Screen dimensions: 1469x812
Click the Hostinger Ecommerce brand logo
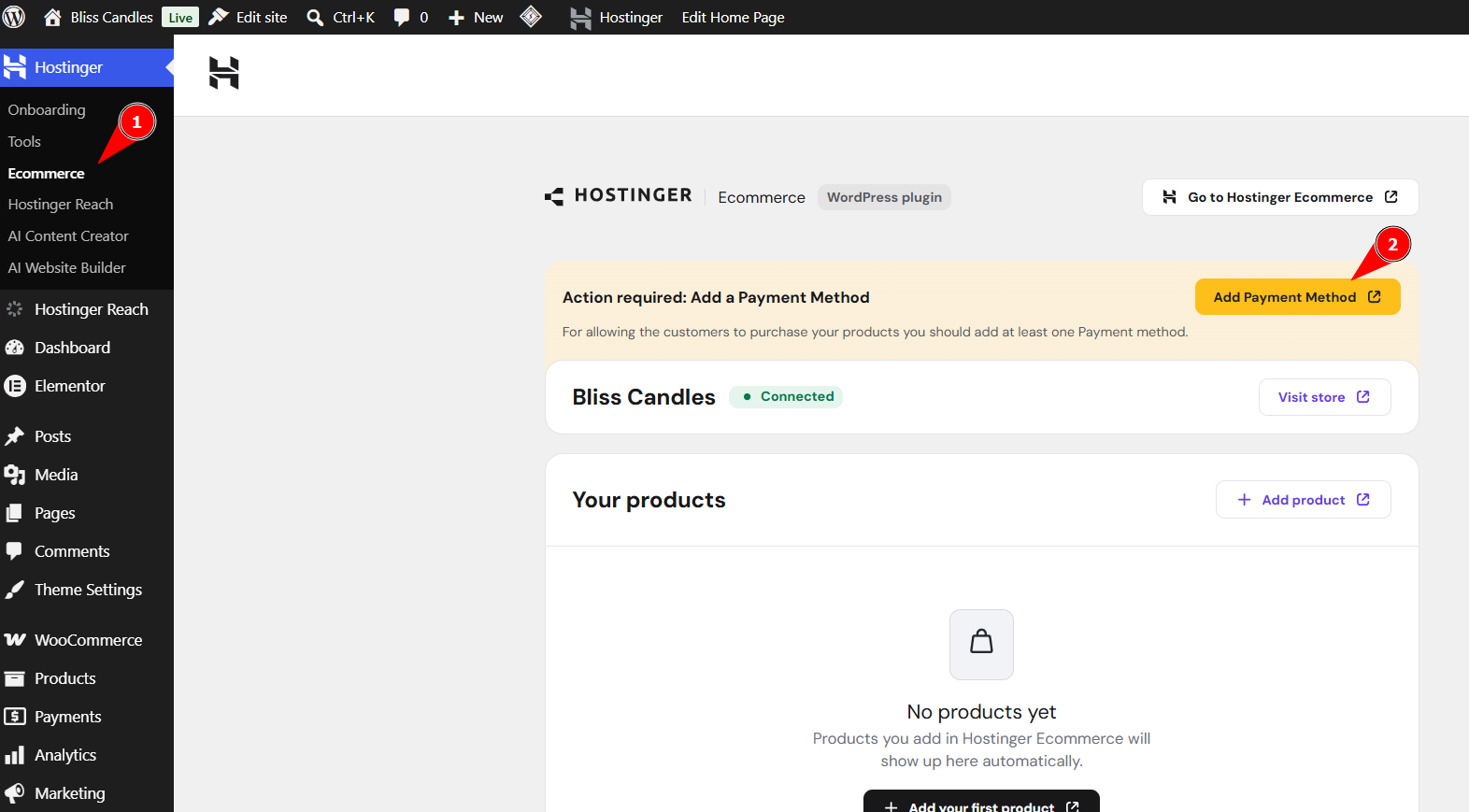coord(619,195)
